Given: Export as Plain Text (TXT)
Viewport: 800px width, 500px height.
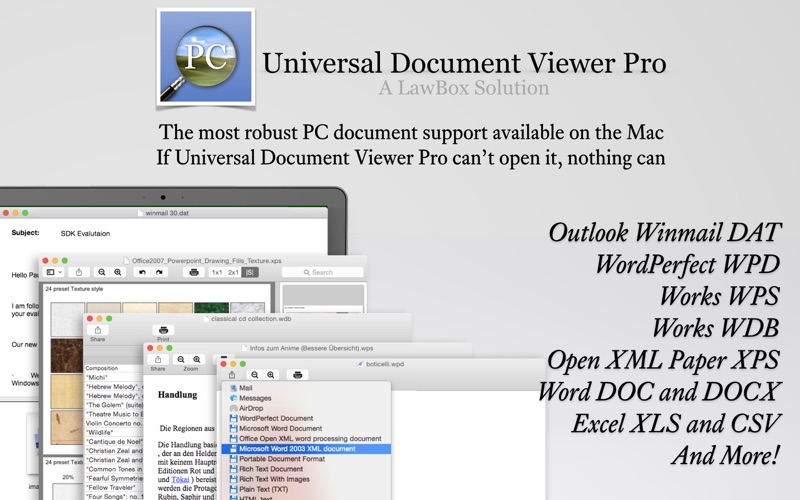Looking at the screenshot, I should point(306,489).
